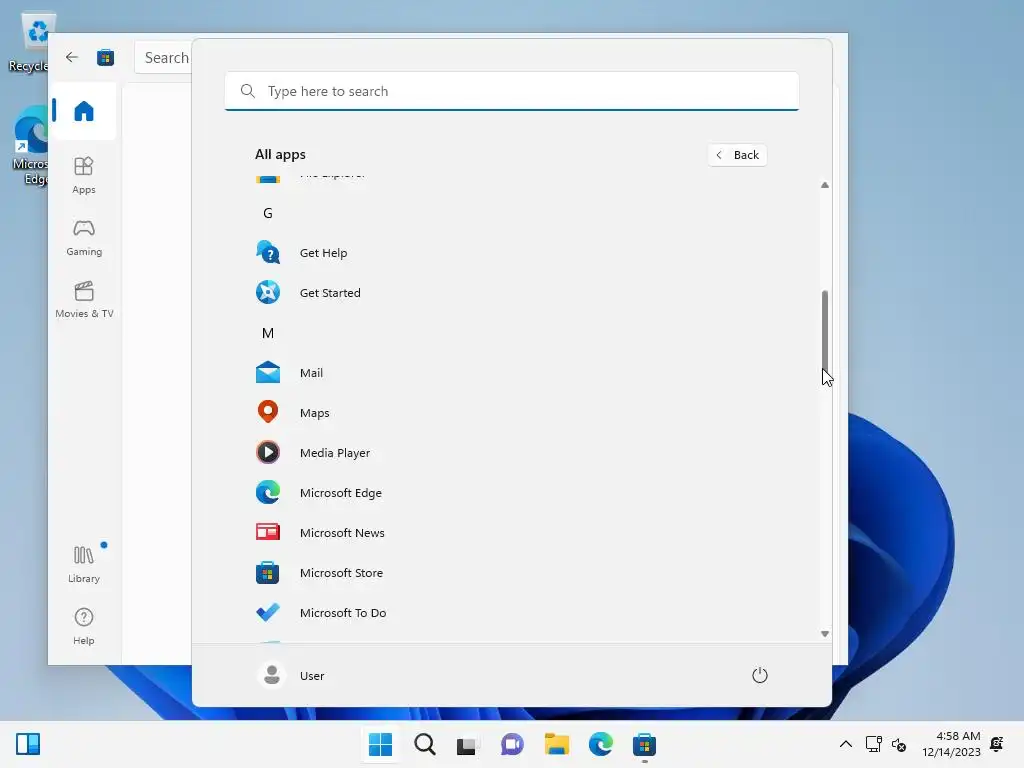Launch Media Player app icon
The width and height of the screenshot is (1024, 768).
tap(268, 453)
